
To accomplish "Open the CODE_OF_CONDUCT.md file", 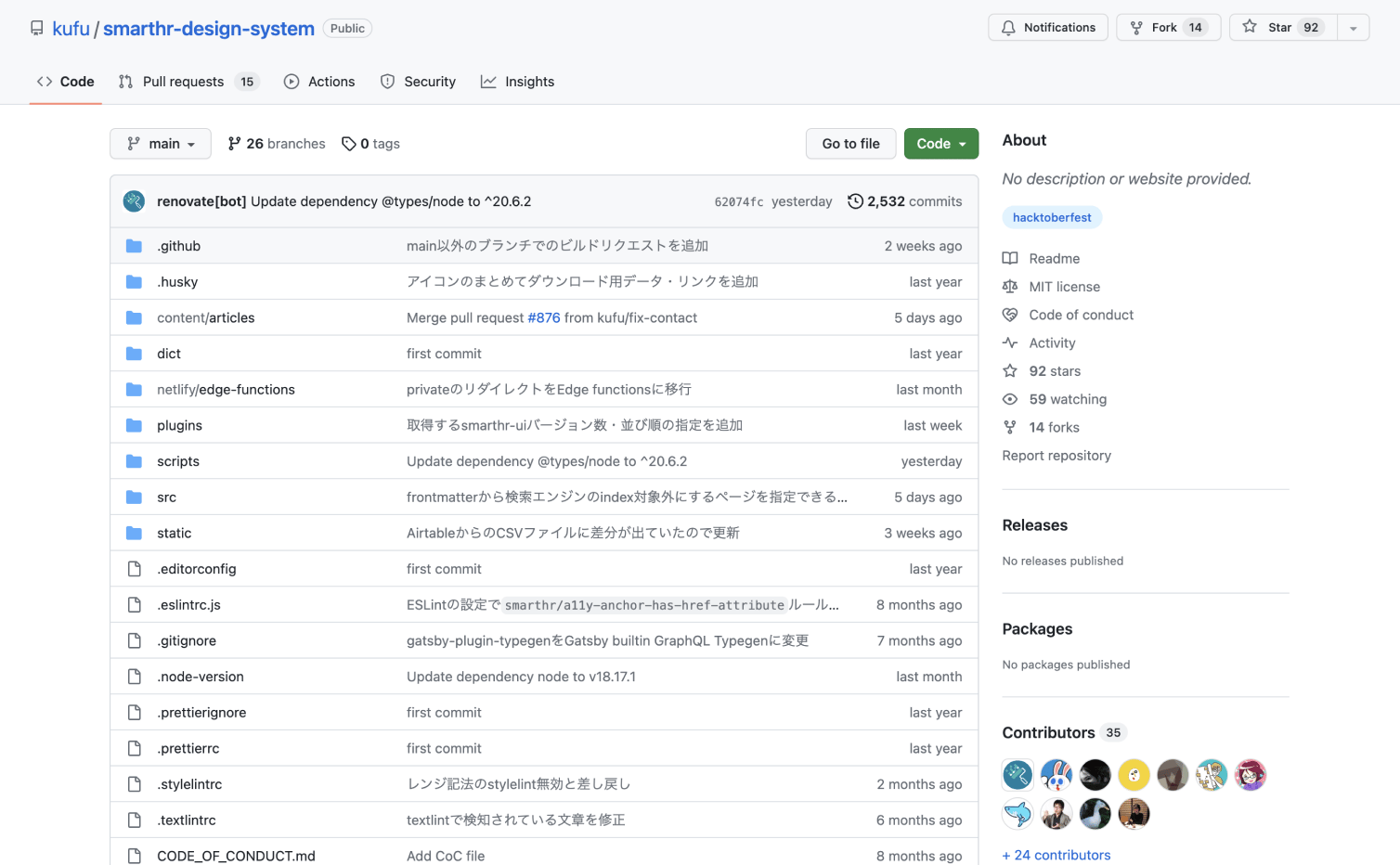I will click(236, 856).
